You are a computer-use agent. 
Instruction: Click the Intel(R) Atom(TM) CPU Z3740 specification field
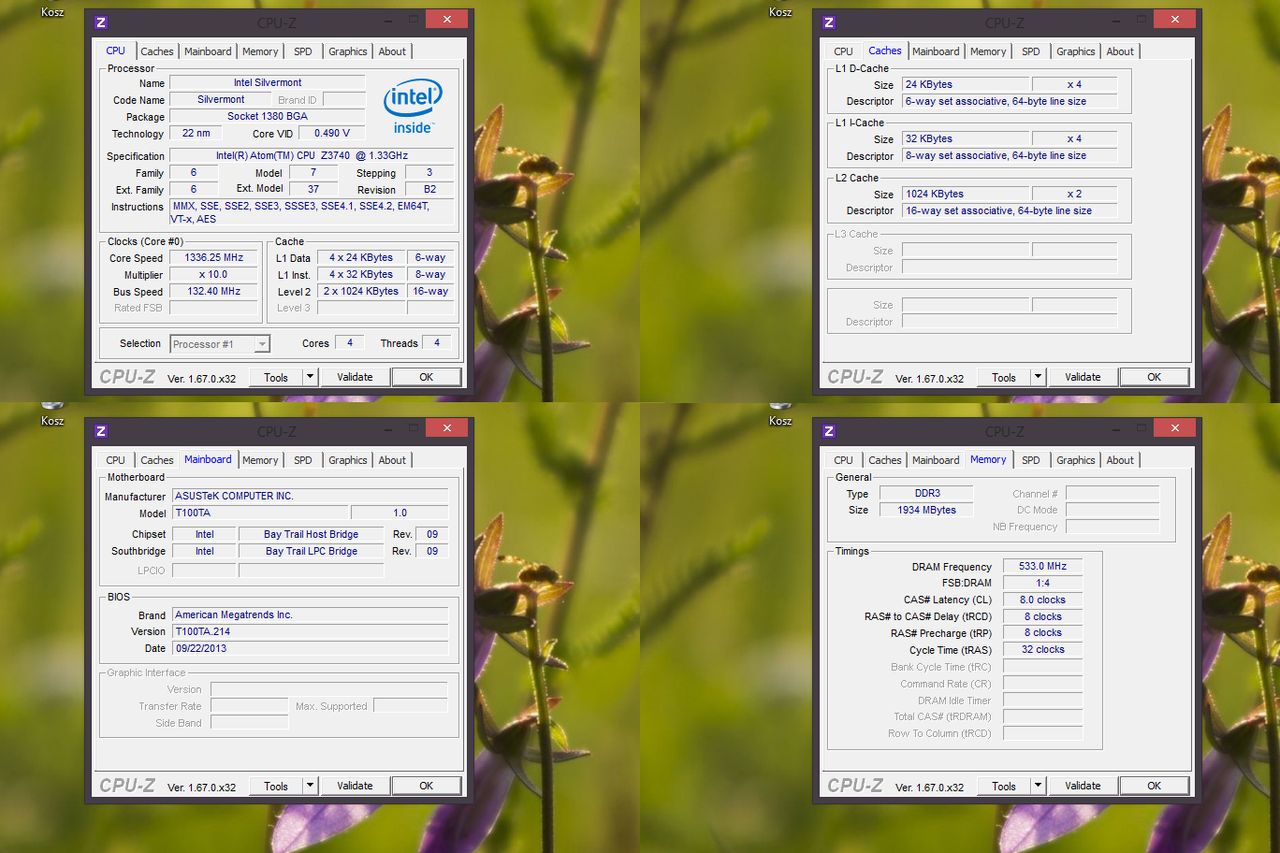[x=311, y=156]
